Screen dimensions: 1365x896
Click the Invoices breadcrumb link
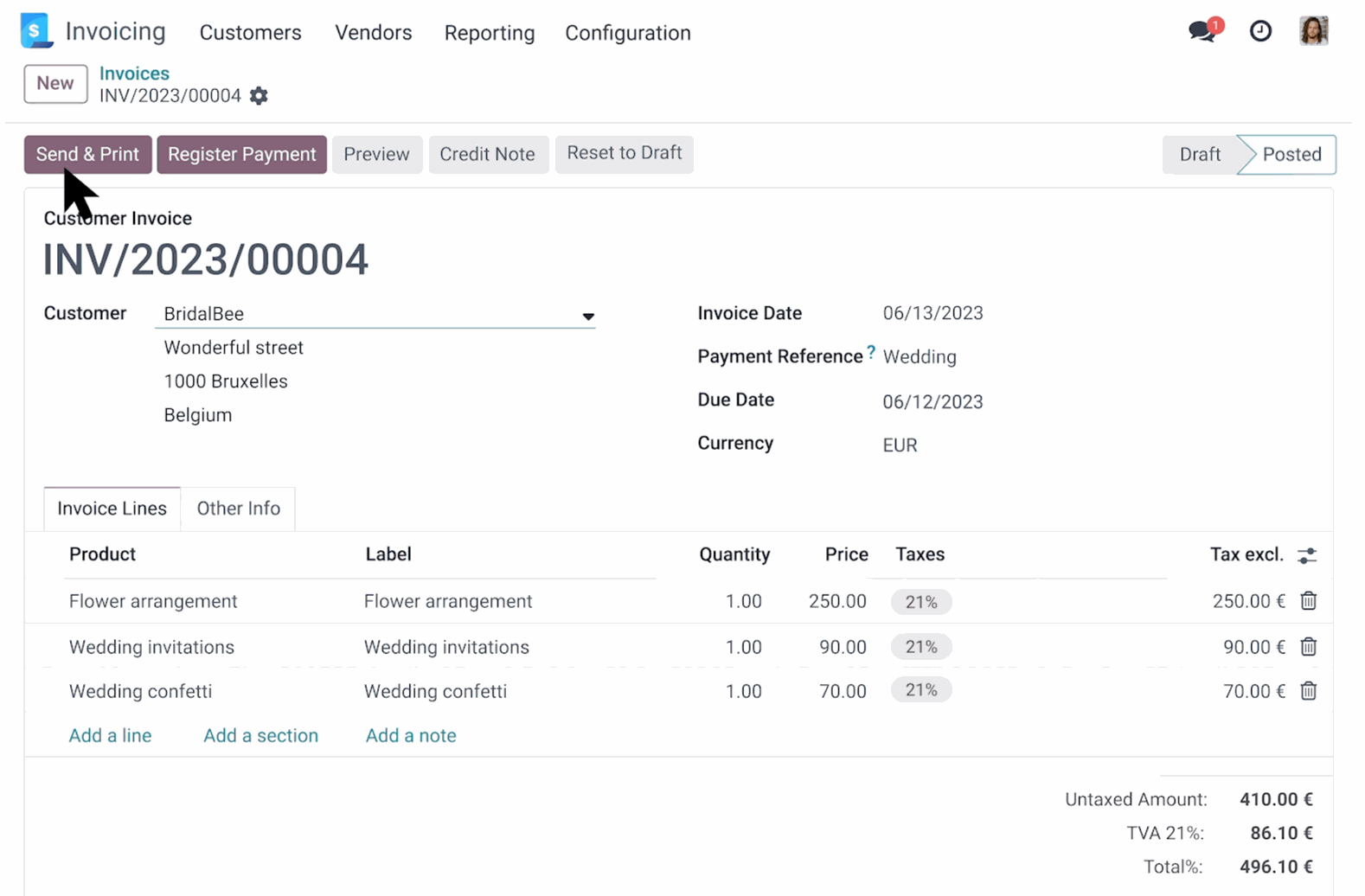tap(134, 74)
